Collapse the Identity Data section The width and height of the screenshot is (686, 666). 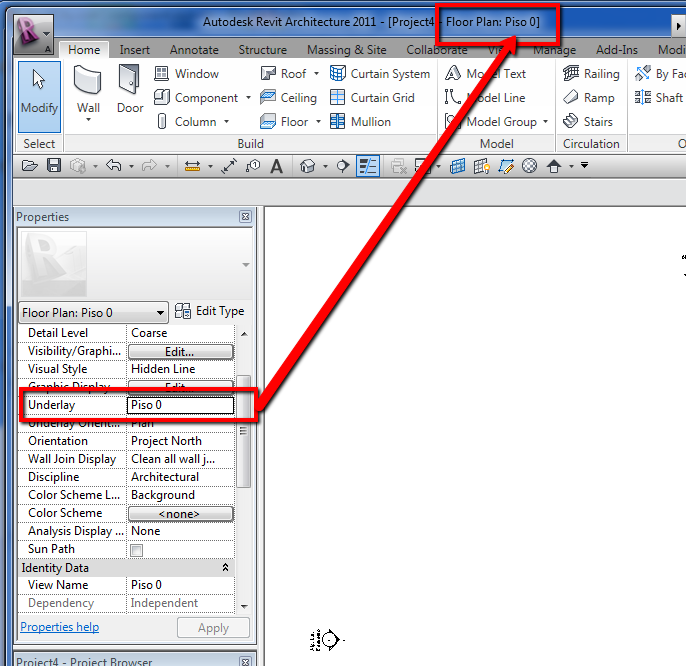(225, 568)
